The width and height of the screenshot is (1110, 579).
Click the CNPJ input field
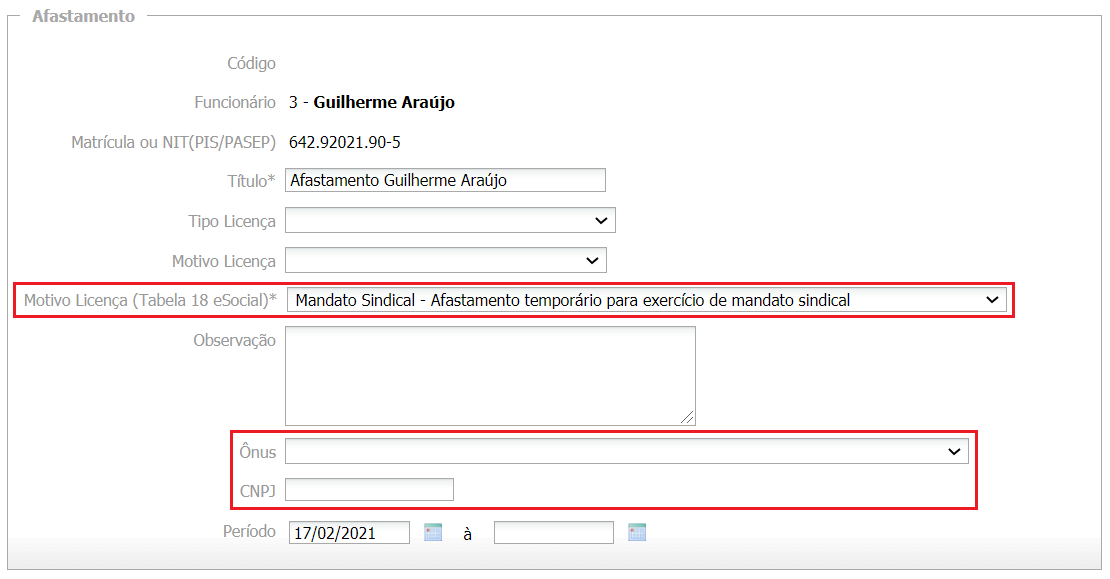[x=369, y=490]
